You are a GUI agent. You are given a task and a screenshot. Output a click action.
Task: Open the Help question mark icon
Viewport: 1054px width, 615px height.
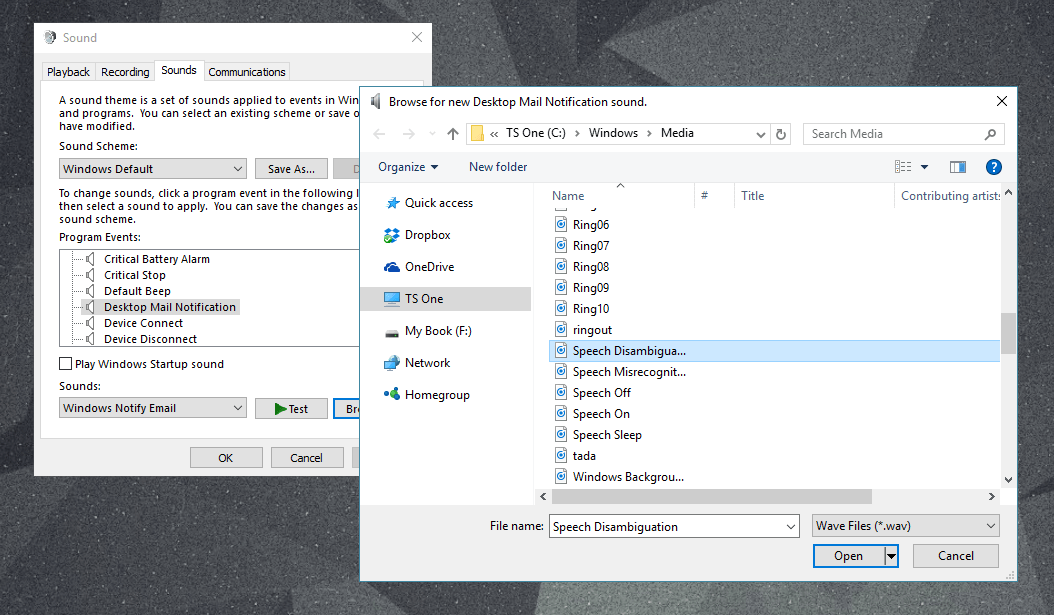point(993,167)
